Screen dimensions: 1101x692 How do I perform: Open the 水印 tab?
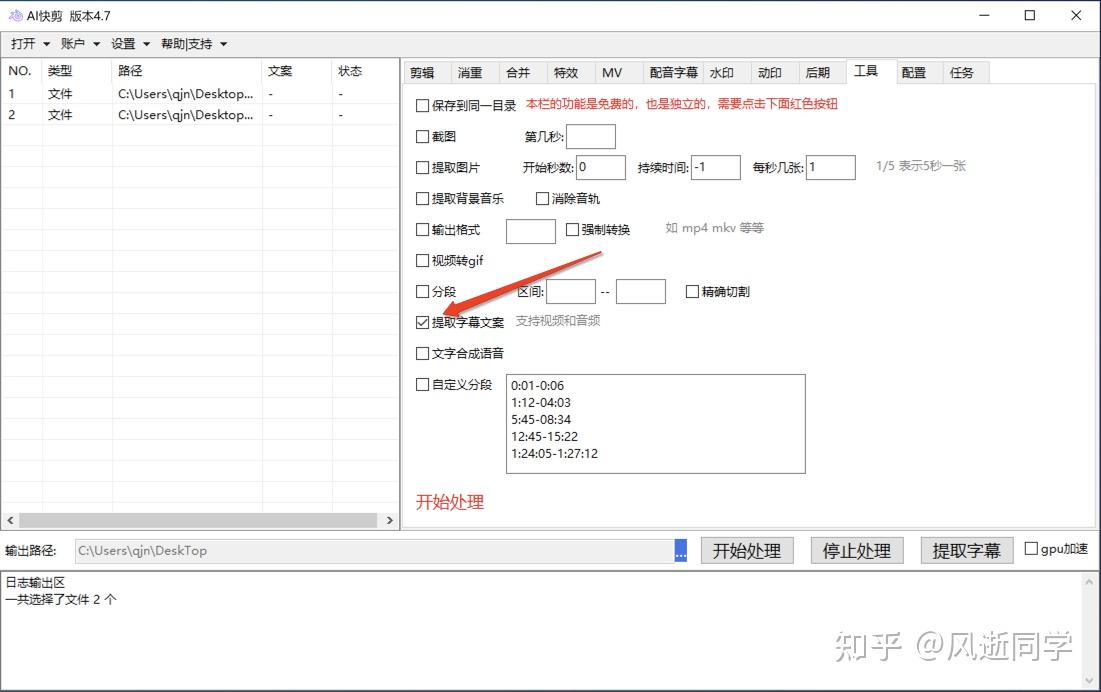pos(724,71)
